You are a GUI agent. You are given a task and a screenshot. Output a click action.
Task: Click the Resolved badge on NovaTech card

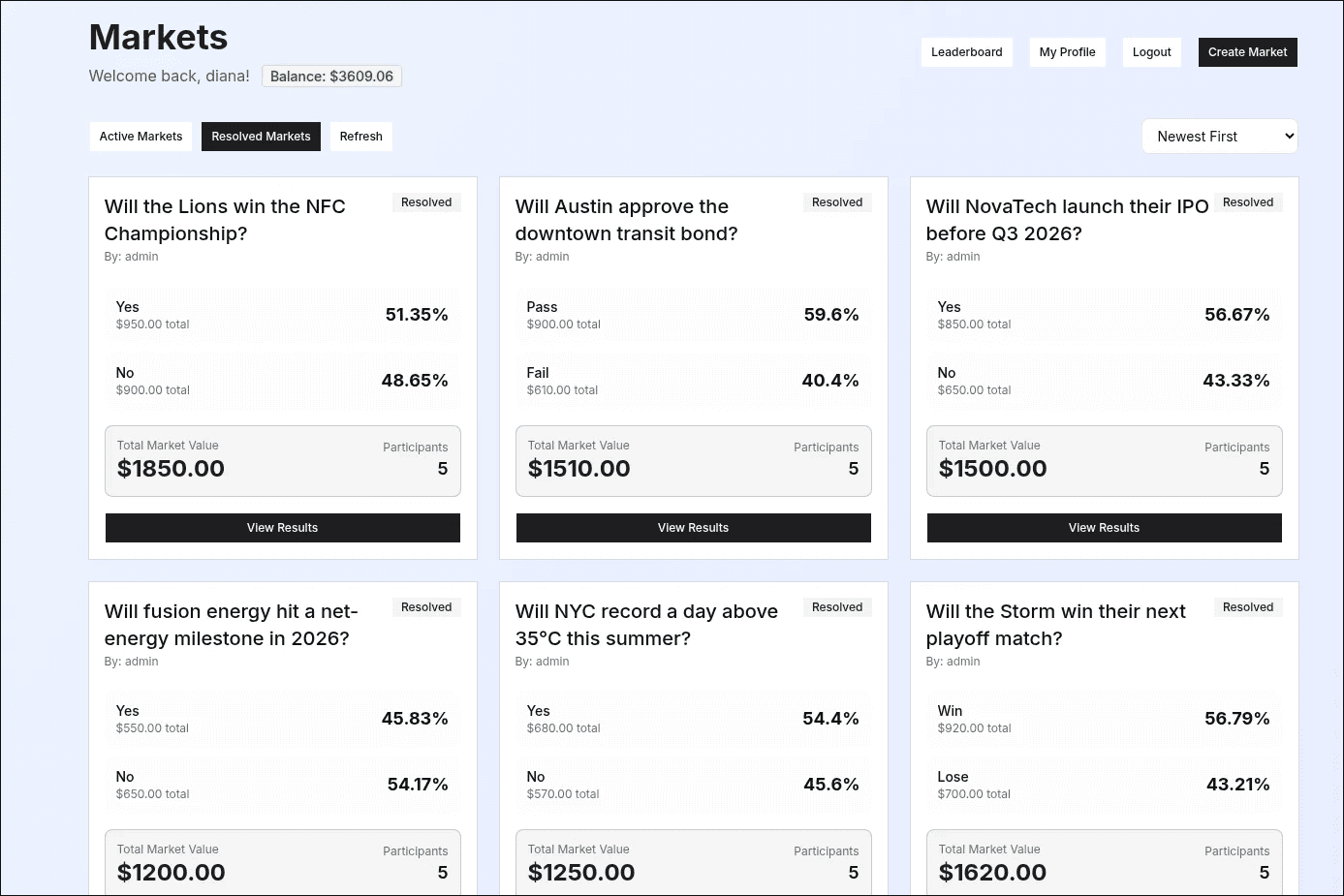click(x=1248, y=202)
